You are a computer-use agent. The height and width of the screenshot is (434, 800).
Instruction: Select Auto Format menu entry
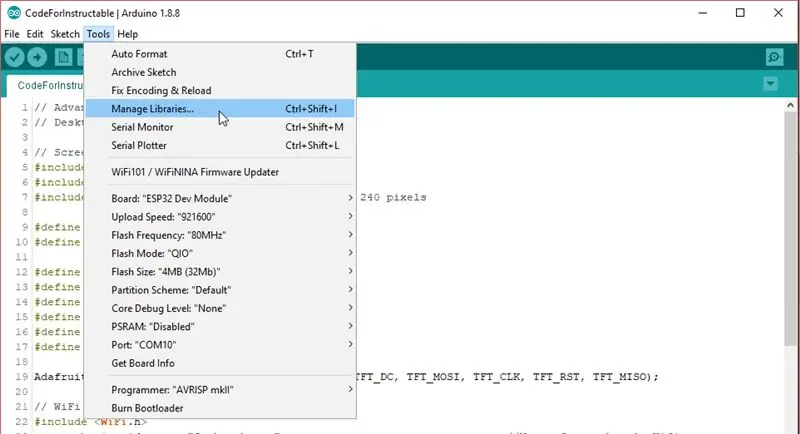[x=220, y=54]
